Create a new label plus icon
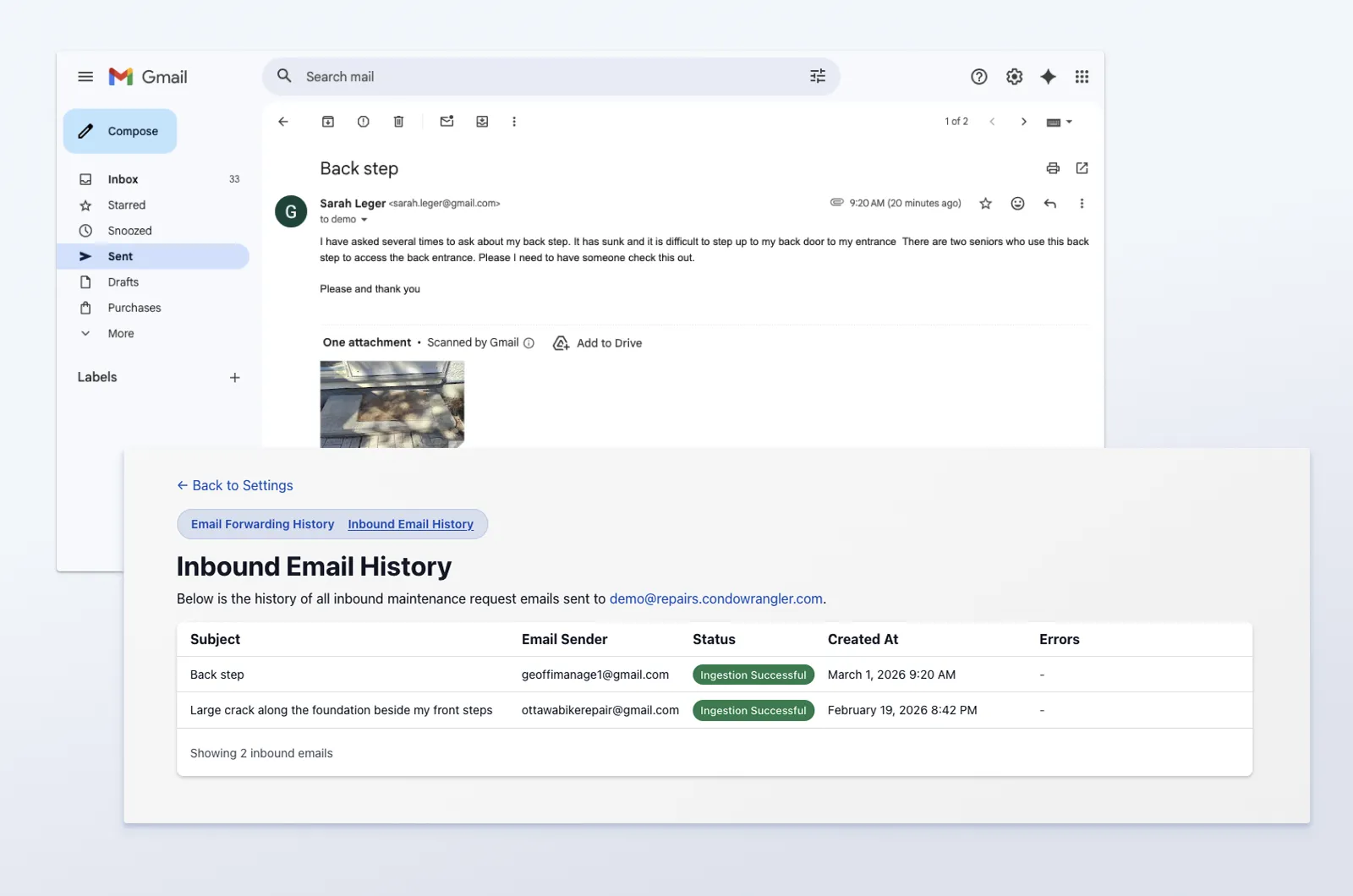 (235, 378)
